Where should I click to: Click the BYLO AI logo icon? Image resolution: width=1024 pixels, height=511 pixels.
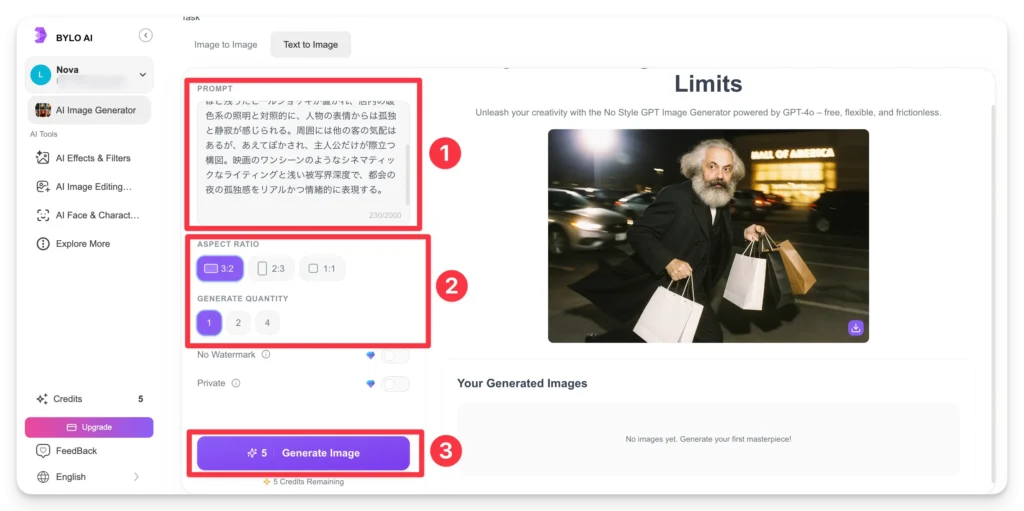(40, 36)
